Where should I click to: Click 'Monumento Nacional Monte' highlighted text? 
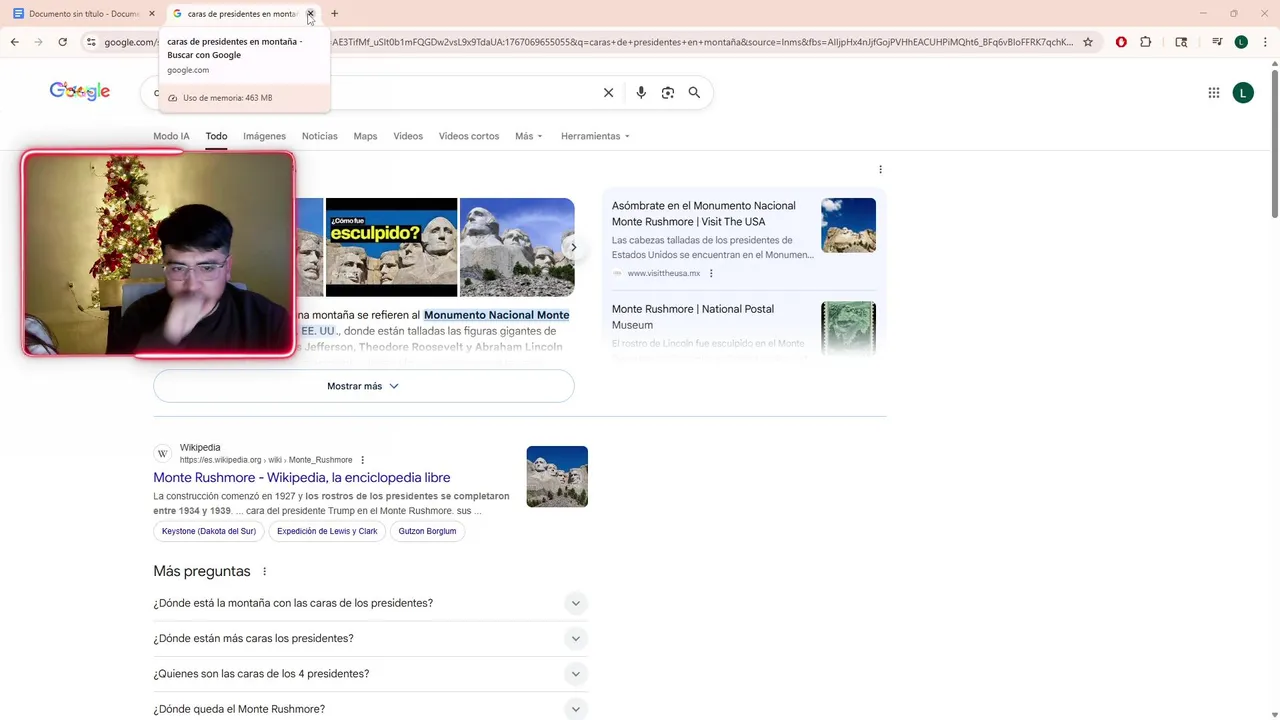coord(496,315)
